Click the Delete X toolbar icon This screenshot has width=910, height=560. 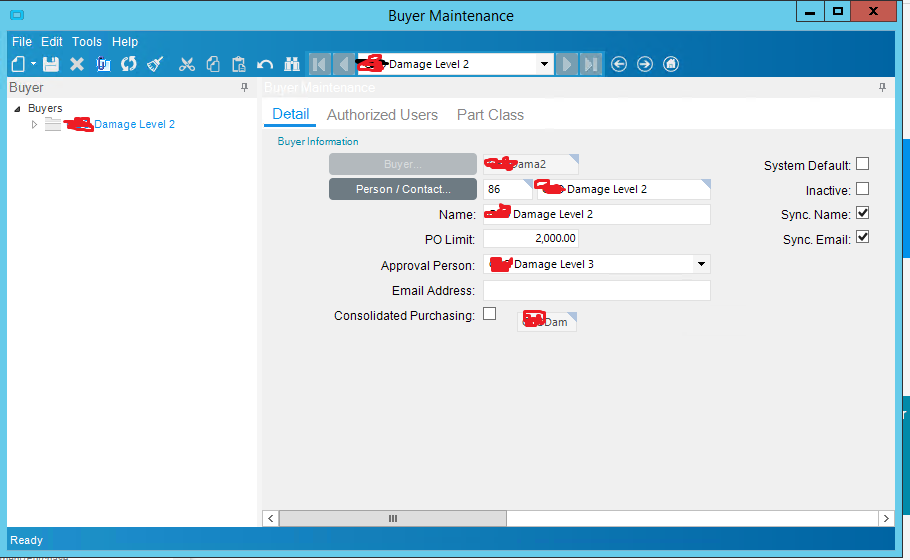tap(77, 64)
